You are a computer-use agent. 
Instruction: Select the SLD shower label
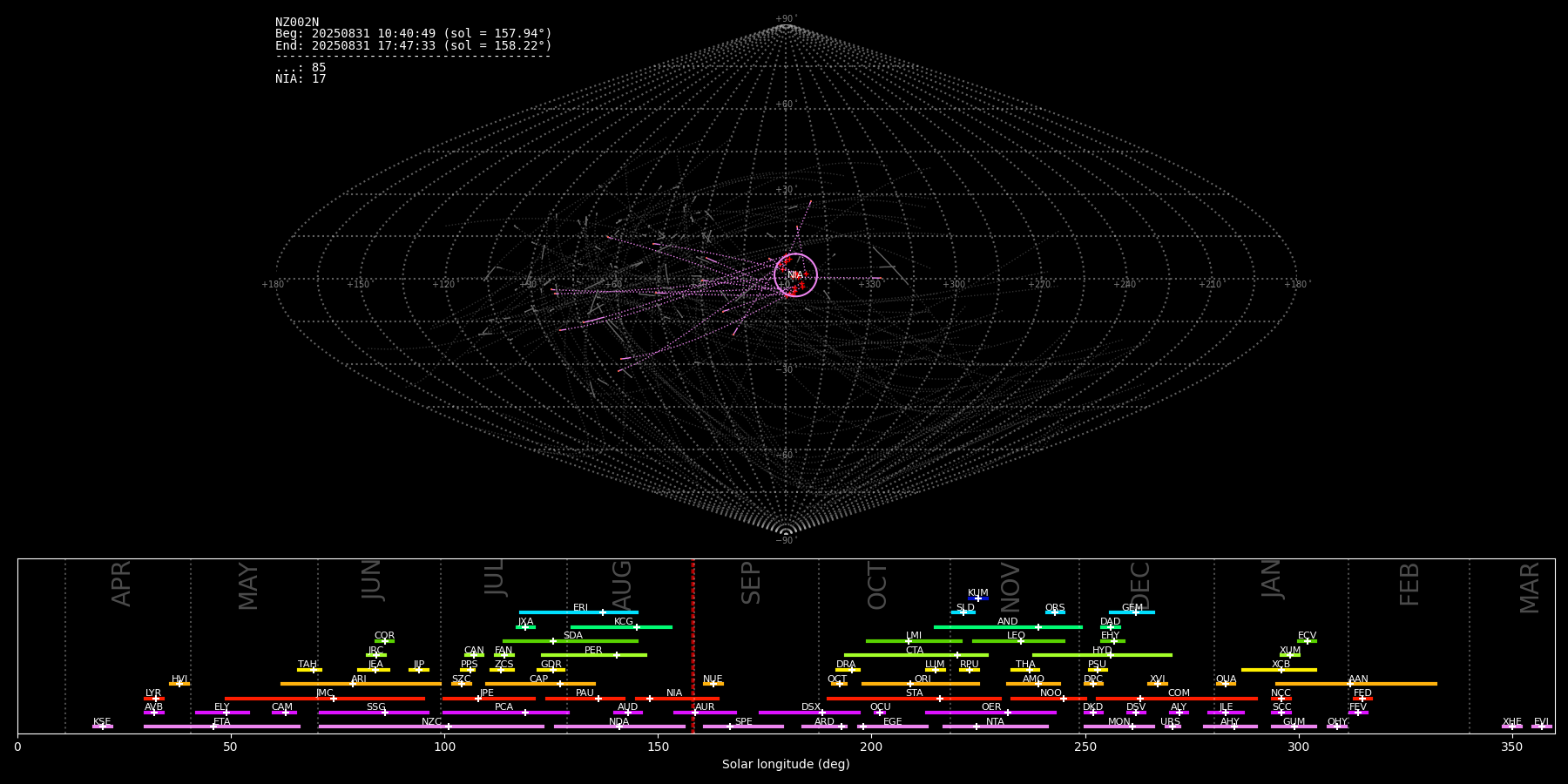(965, 608)
